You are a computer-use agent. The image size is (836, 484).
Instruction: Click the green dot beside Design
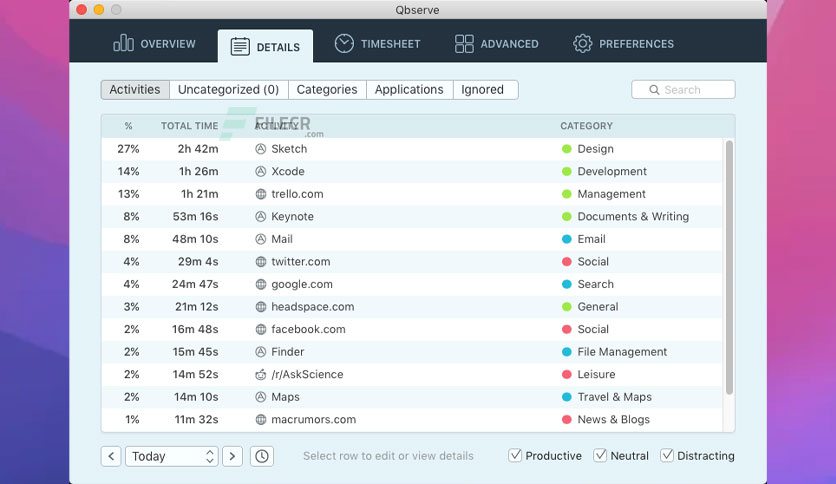567,149
